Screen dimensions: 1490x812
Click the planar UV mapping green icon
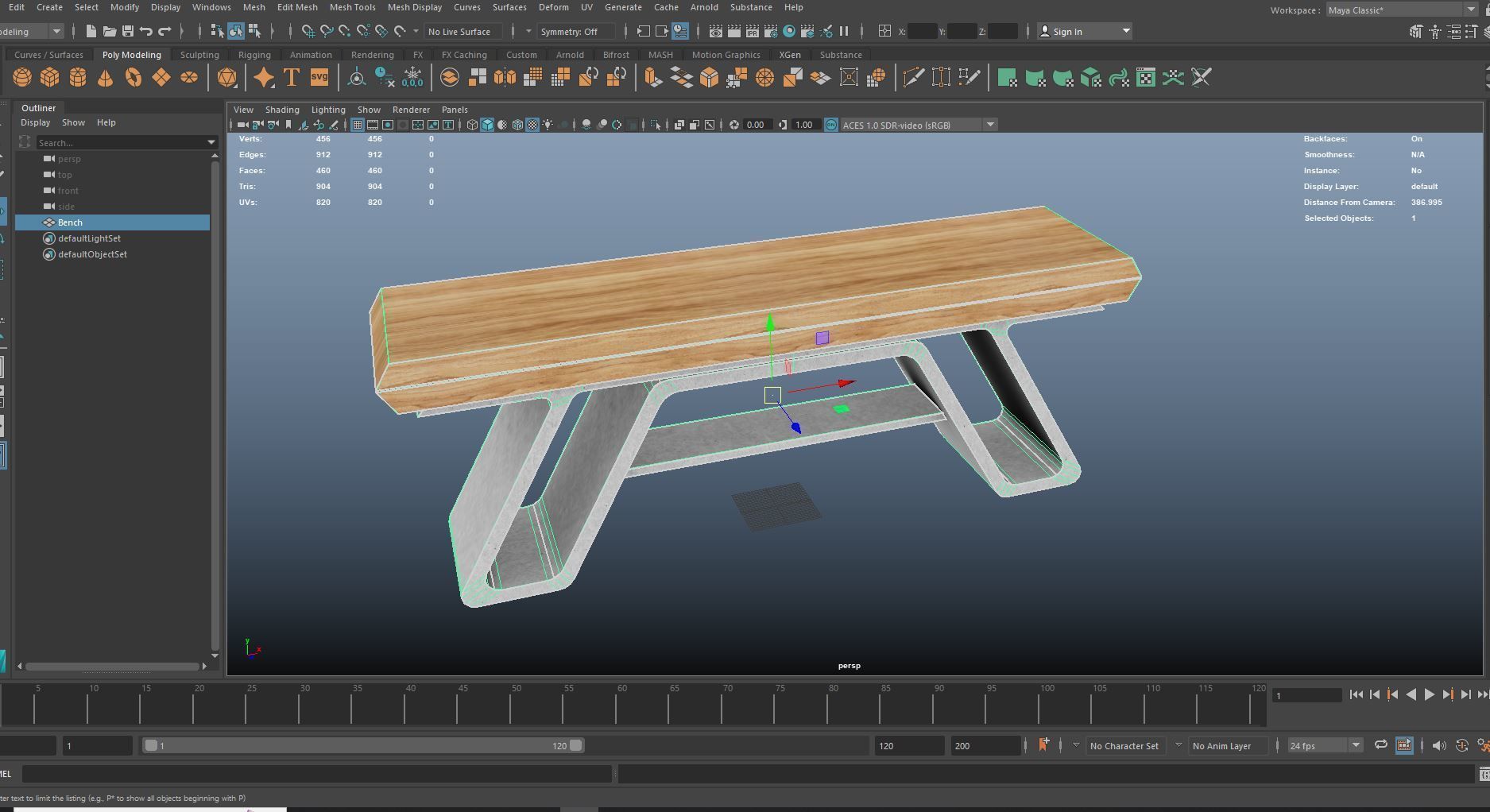[x=1007, y=78]
